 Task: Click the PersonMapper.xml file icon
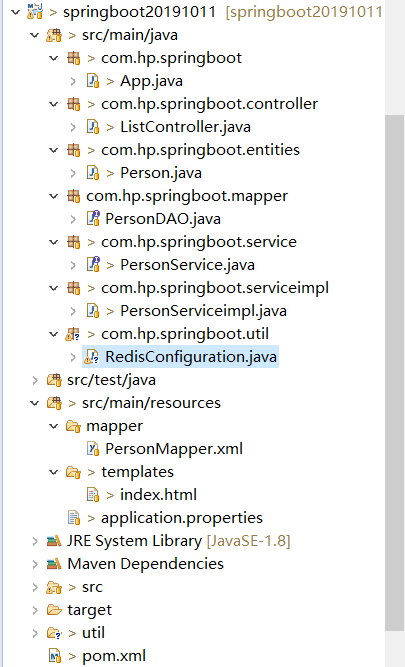pos(93,448)
